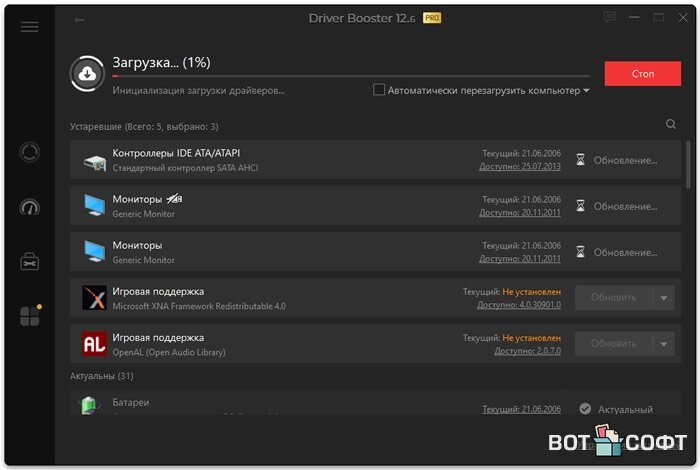Click the Батареи row title

point(131,402)
